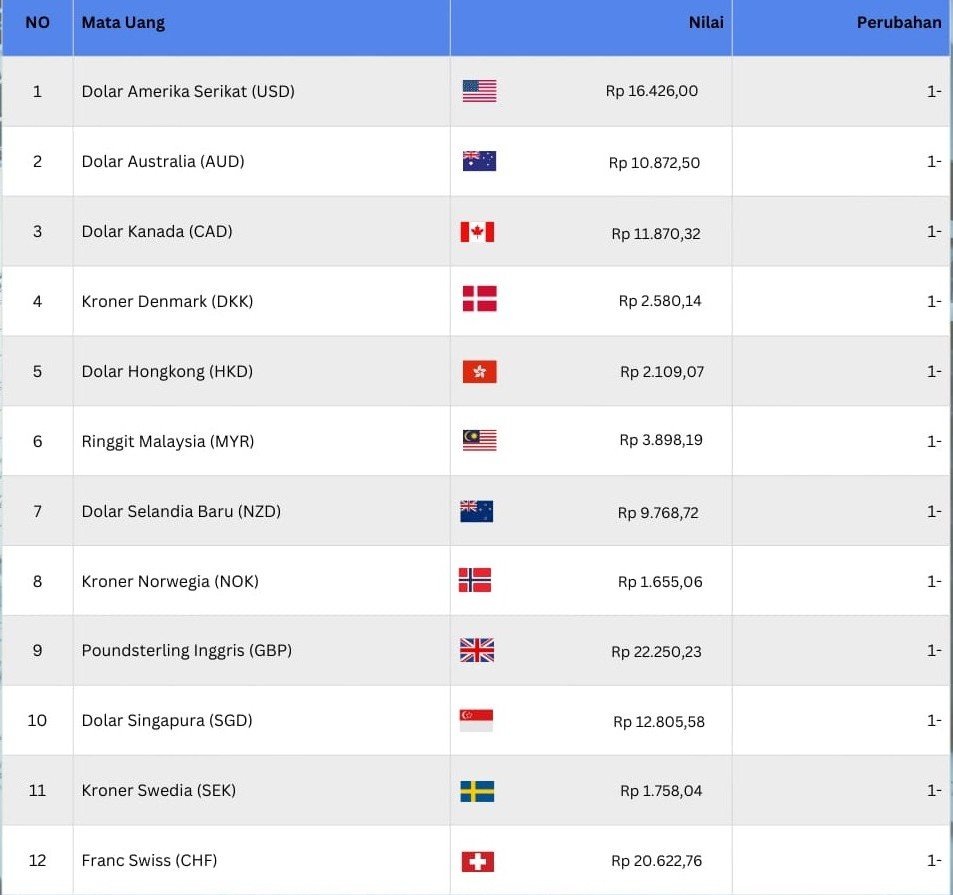Click the Perubahan column header
The height and width of the screenshot is (895, 953).
pyautogui.click(x=898, y=23)
